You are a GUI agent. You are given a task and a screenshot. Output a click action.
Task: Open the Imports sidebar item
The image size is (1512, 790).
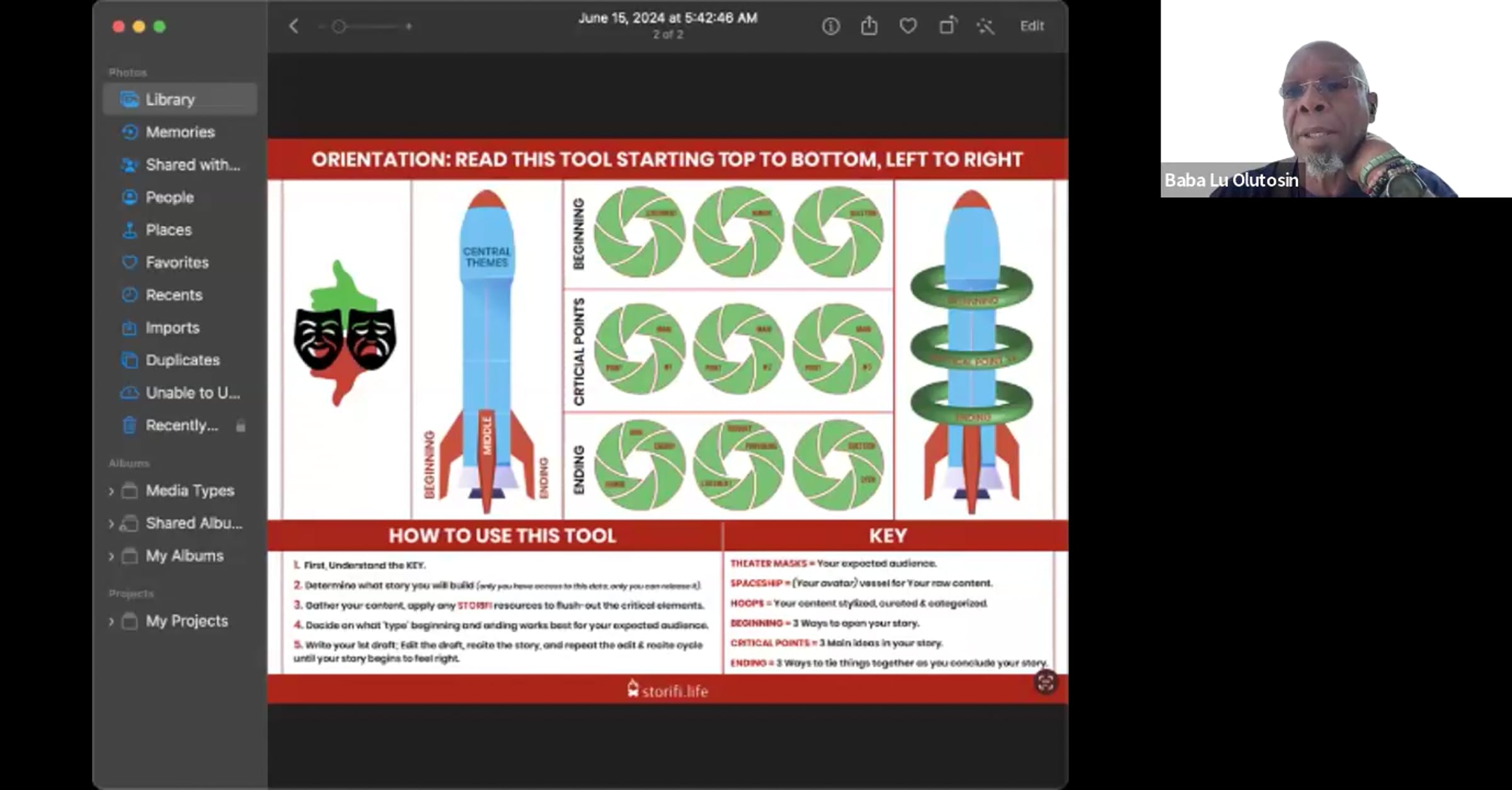point(172,328)
